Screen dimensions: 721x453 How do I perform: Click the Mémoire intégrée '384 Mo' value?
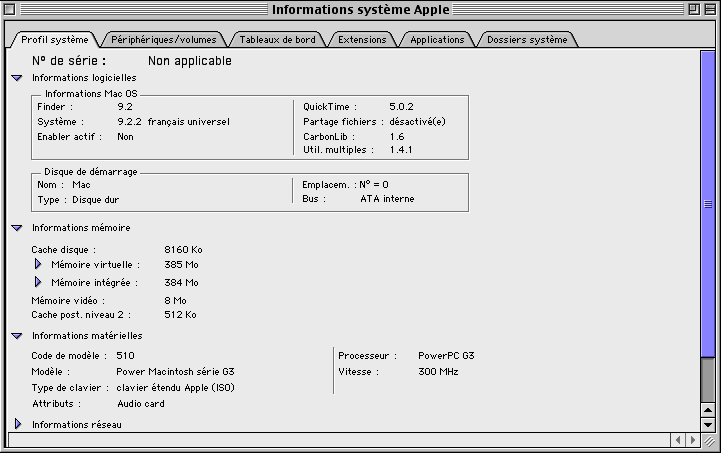pyautogui.click(x=181, y=283)
